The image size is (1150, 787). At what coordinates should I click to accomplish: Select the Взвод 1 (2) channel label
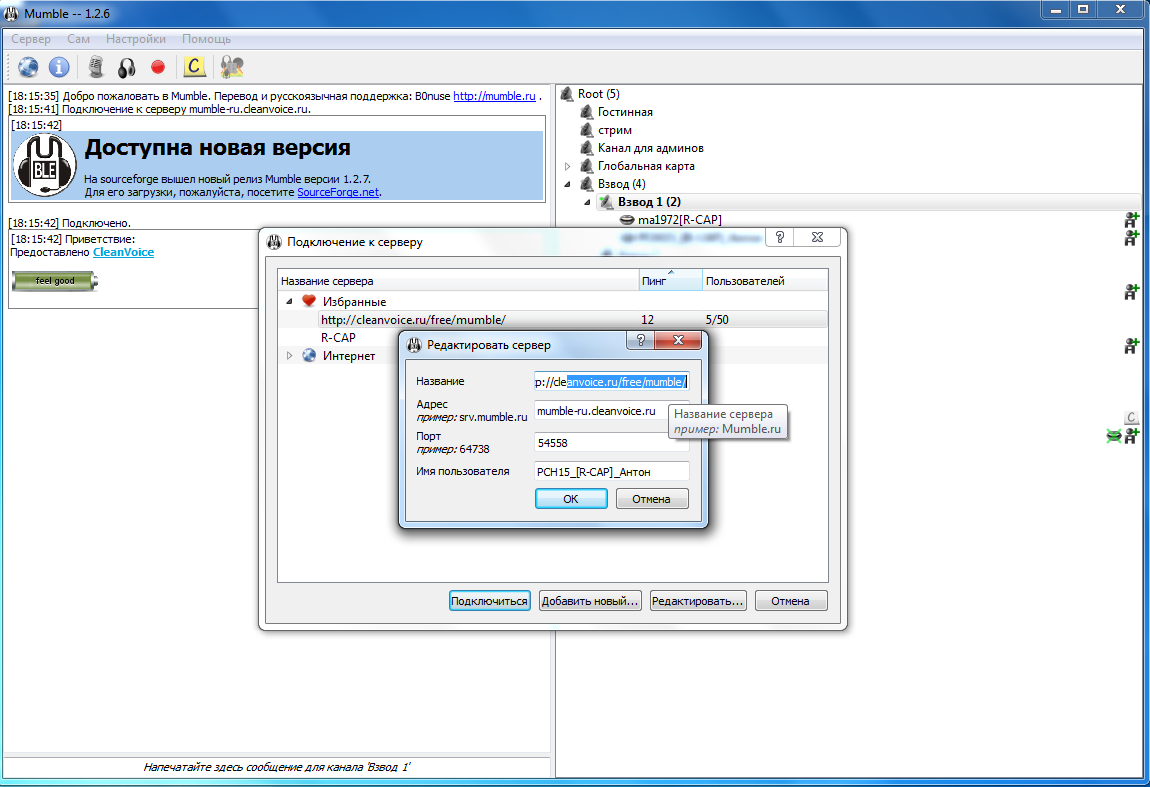pos(649,202)
